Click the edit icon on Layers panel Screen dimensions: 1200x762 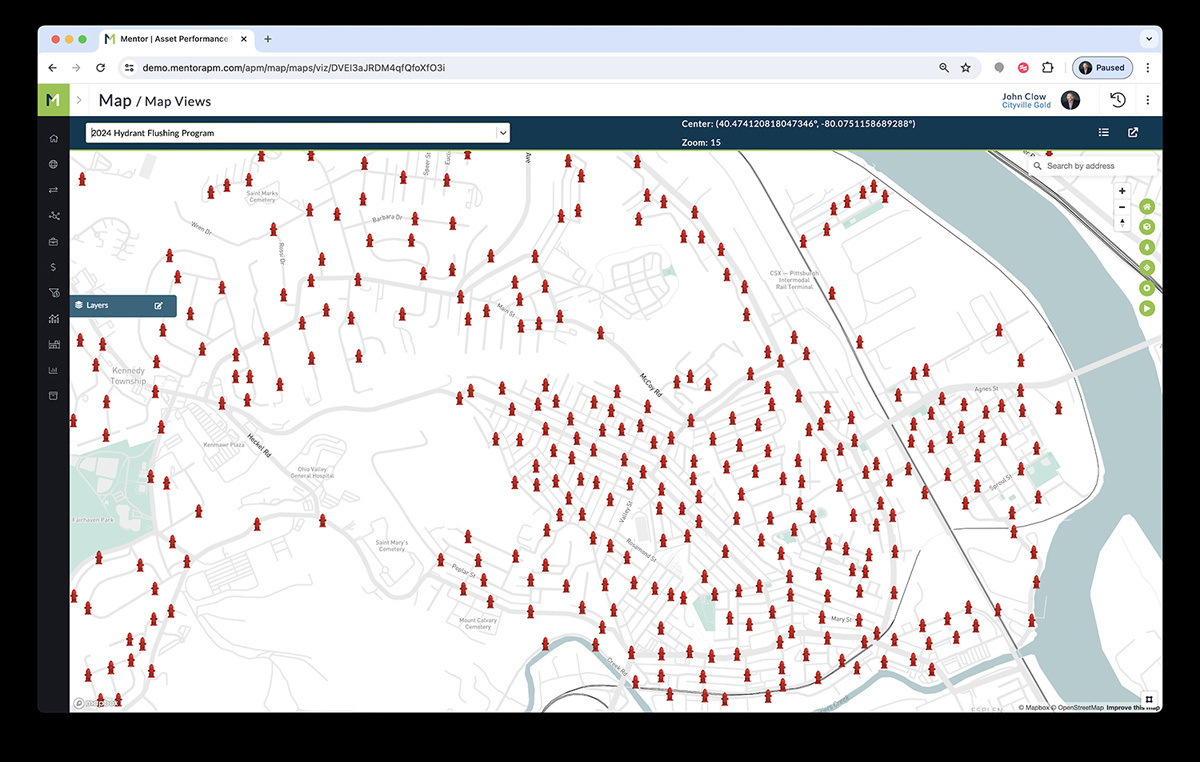(158, 306)
